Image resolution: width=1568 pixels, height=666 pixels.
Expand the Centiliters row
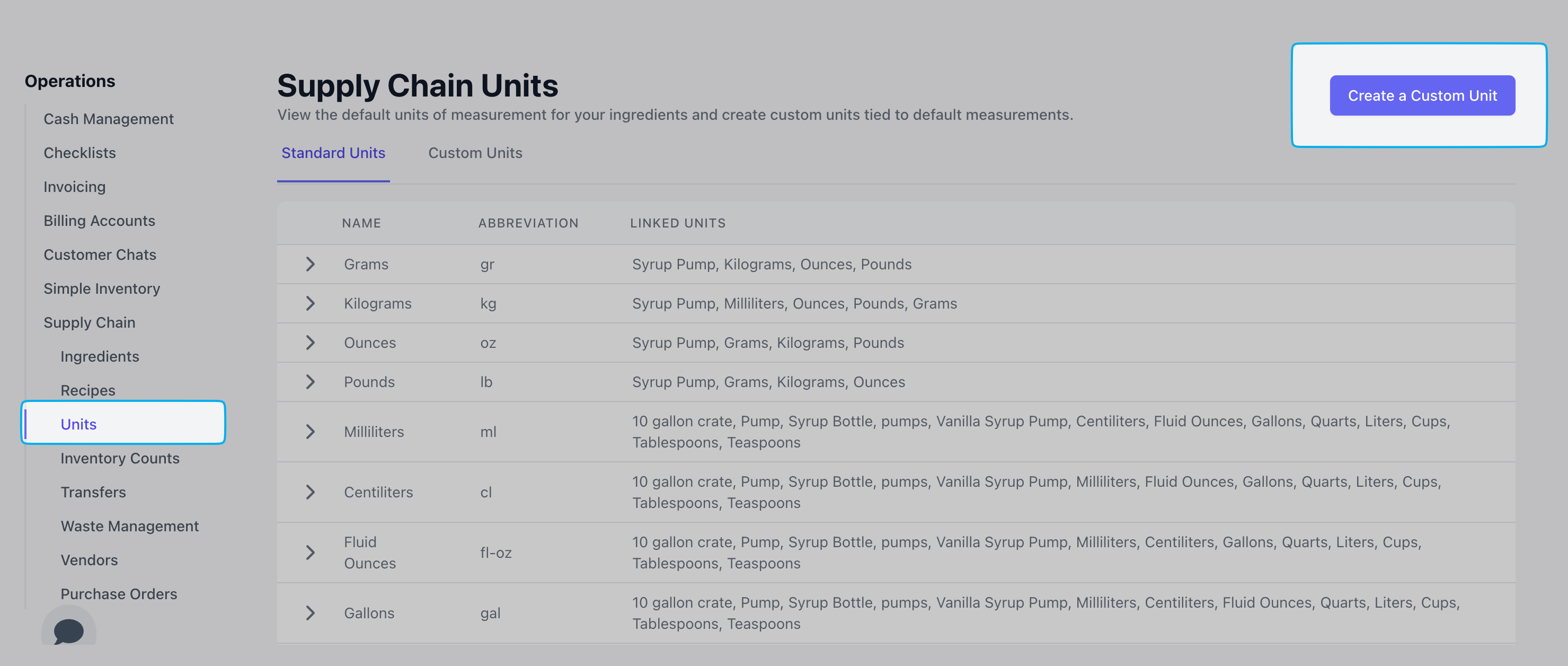311,492
